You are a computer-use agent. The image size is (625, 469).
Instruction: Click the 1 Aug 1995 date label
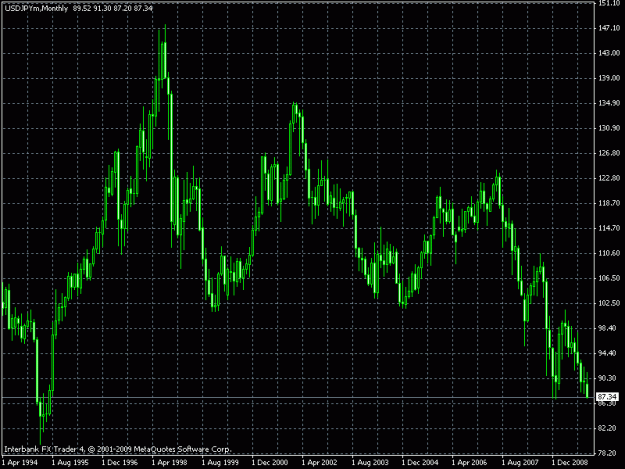70,463
